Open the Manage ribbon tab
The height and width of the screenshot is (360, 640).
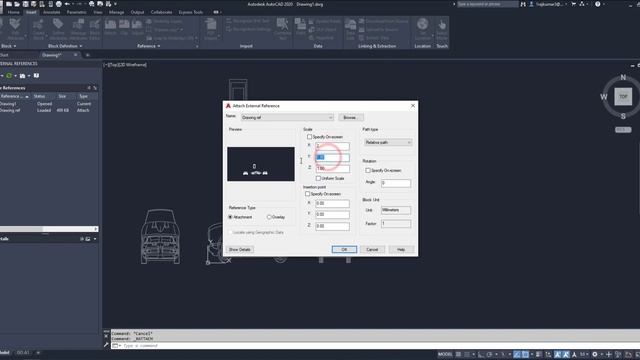[x=116, y=12]
